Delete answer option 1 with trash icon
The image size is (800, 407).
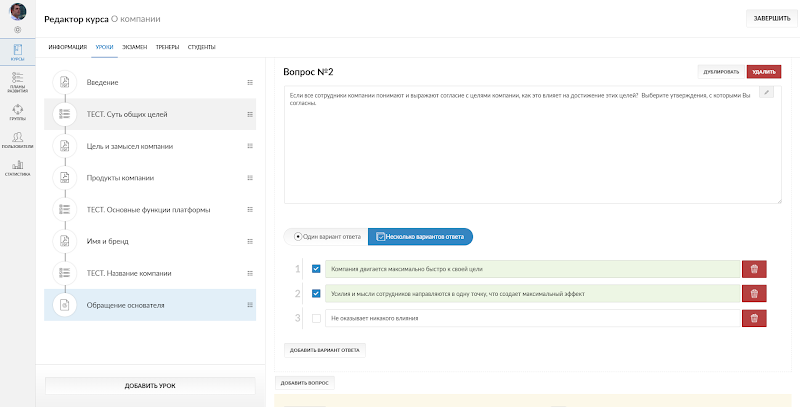tap(754, 269)
